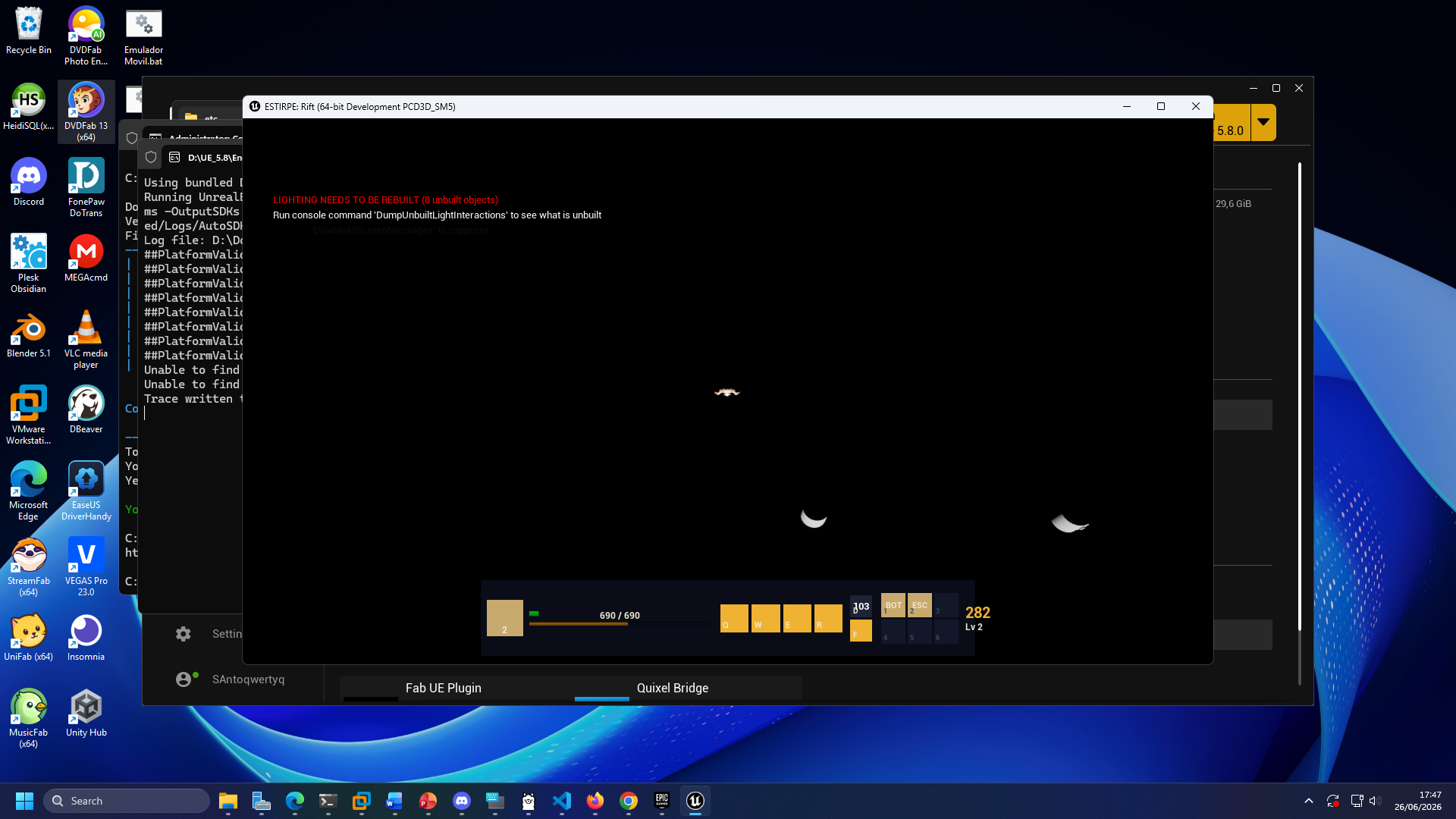1456x819 pixels.
Task: Open FonePaw DoTrans shortcut
Action: (x=86, y=188)
